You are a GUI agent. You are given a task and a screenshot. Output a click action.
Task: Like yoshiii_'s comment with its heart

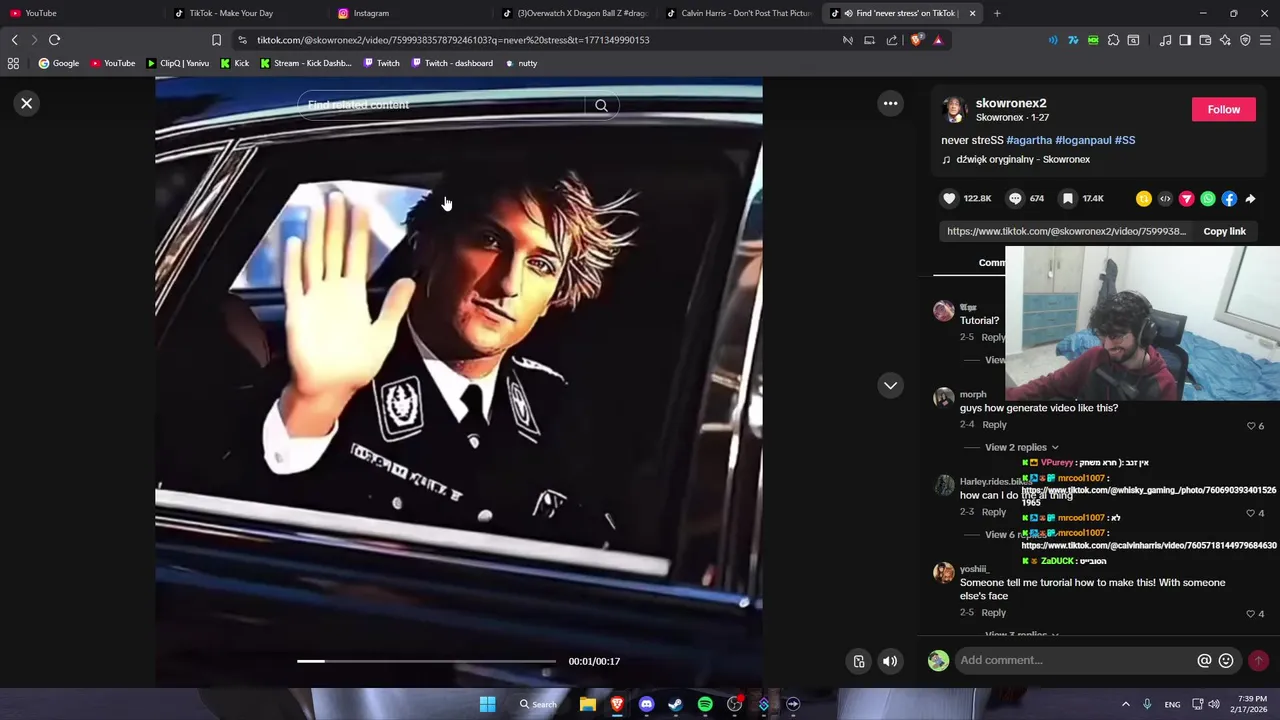tap(1250, 613)
